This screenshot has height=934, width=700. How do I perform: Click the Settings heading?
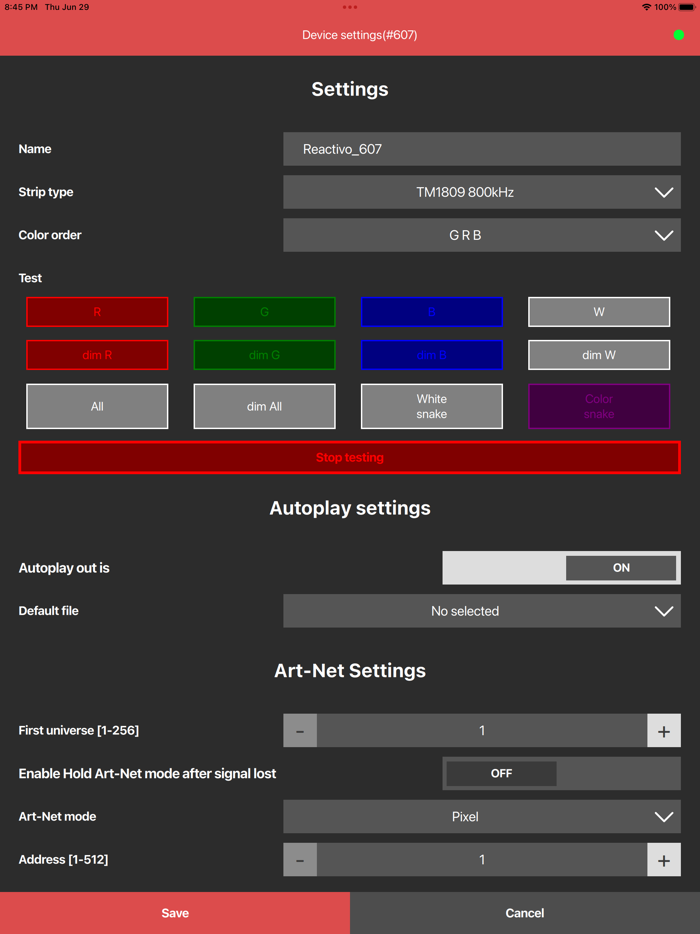coord(350,89)
